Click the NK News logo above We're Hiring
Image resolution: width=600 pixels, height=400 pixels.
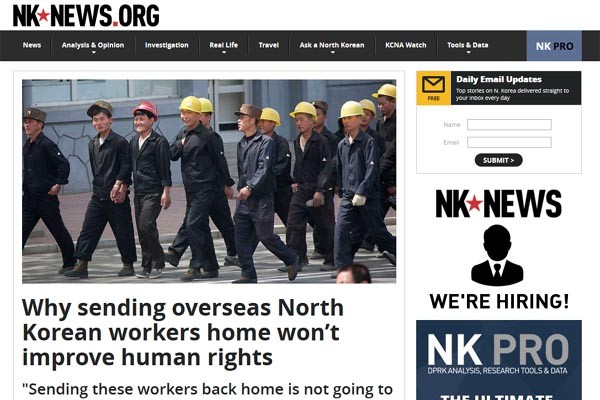498,204
